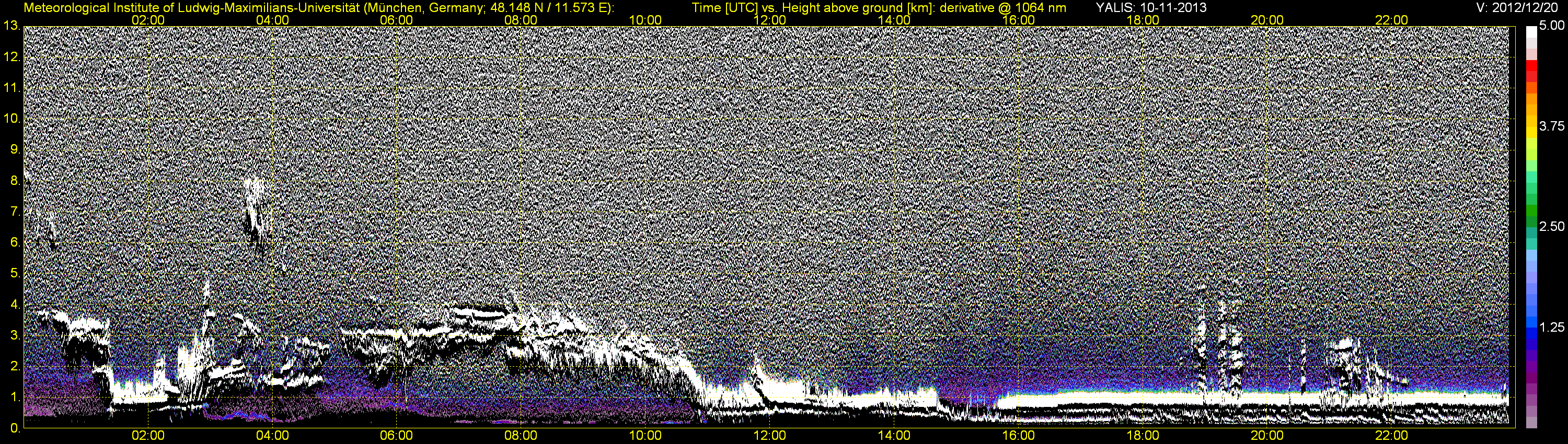Click the 08:00 label on the lower time axis
Screen dimensions: 1568x444
[x=521, y=436]
